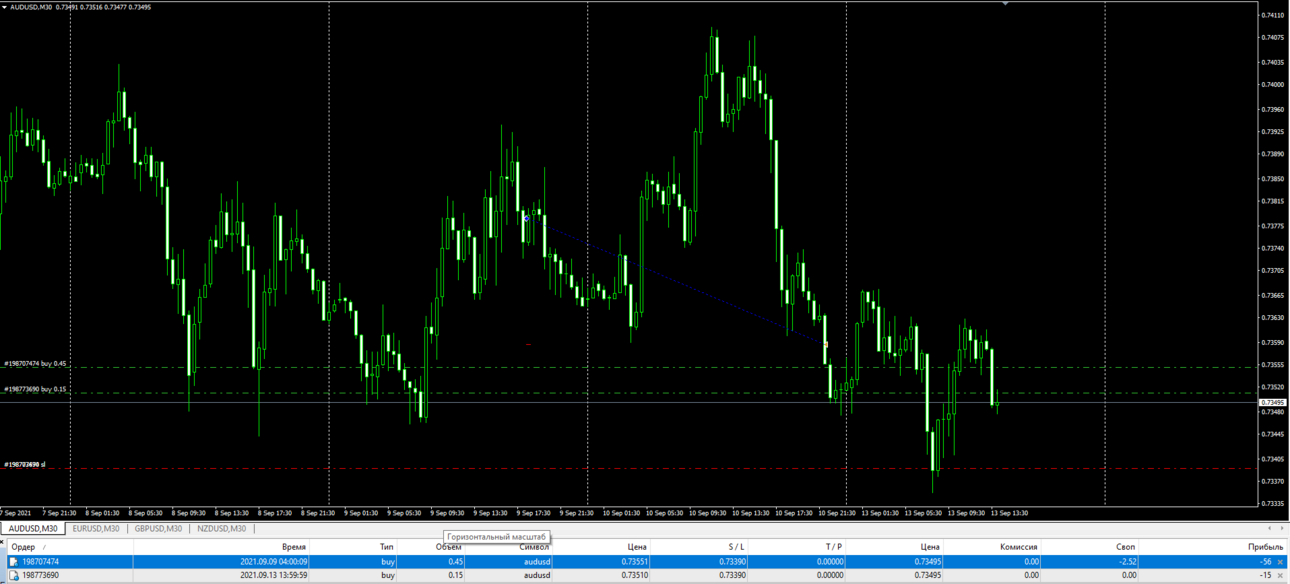Click the order icon of ticket 198707474

point(14,562)
